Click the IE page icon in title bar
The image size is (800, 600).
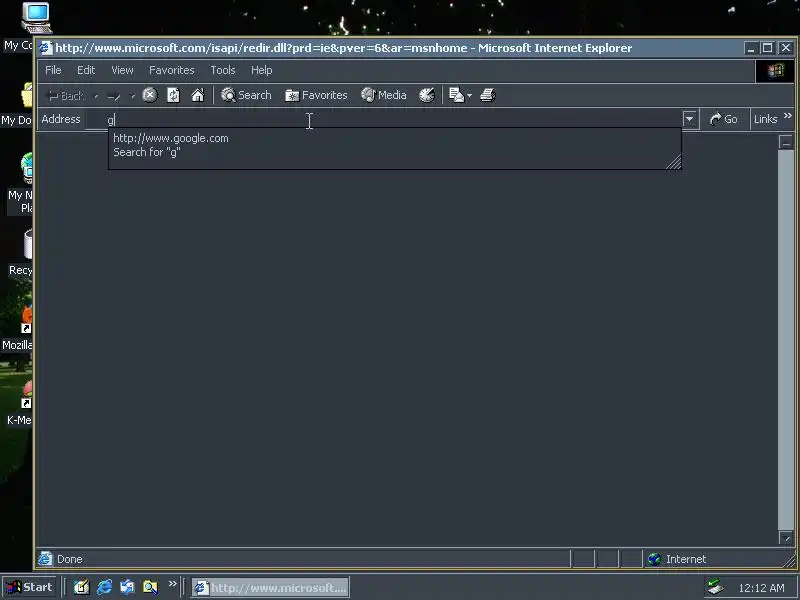45,48
